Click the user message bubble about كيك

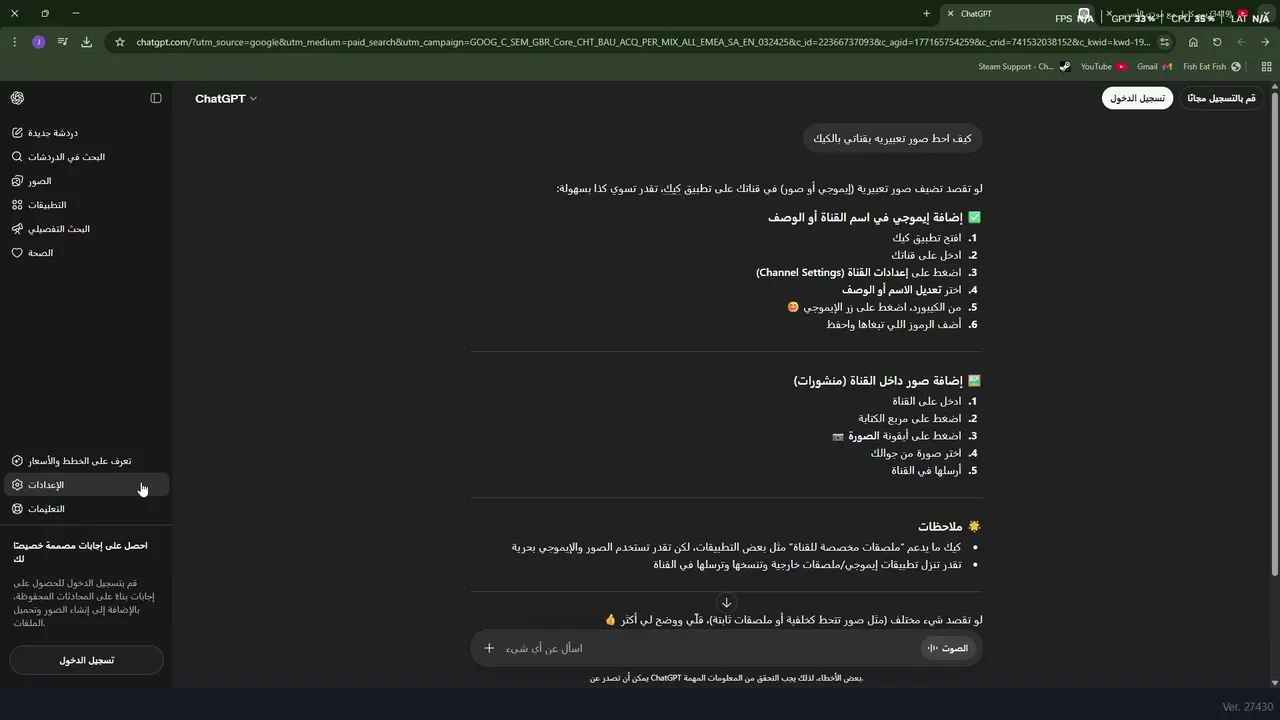[x=892, y=138]
